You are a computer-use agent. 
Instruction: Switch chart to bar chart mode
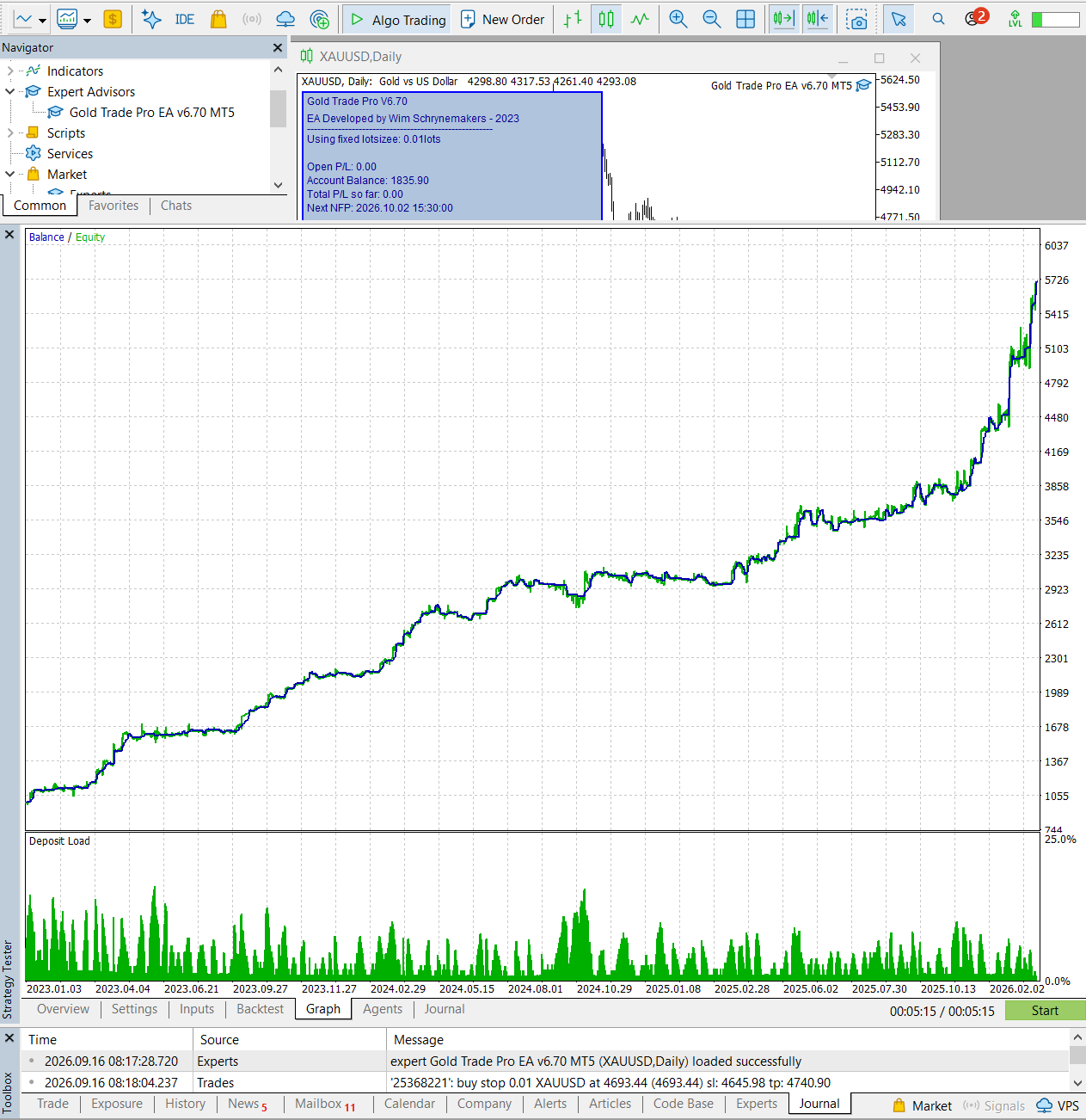coord(573,19)
